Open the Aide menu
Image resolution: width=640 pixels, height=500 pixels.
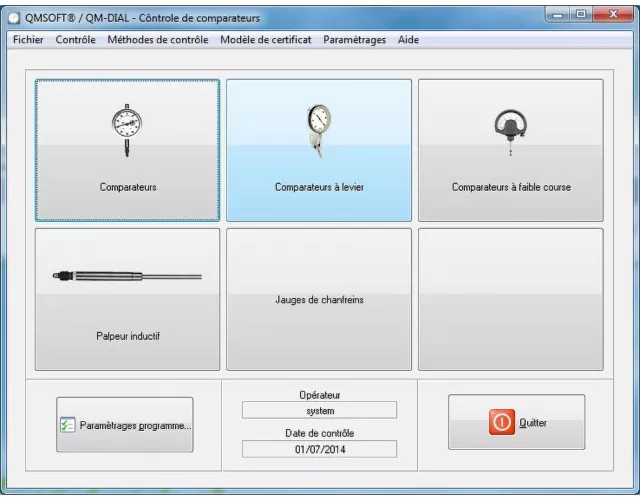(x=409, y=40)
